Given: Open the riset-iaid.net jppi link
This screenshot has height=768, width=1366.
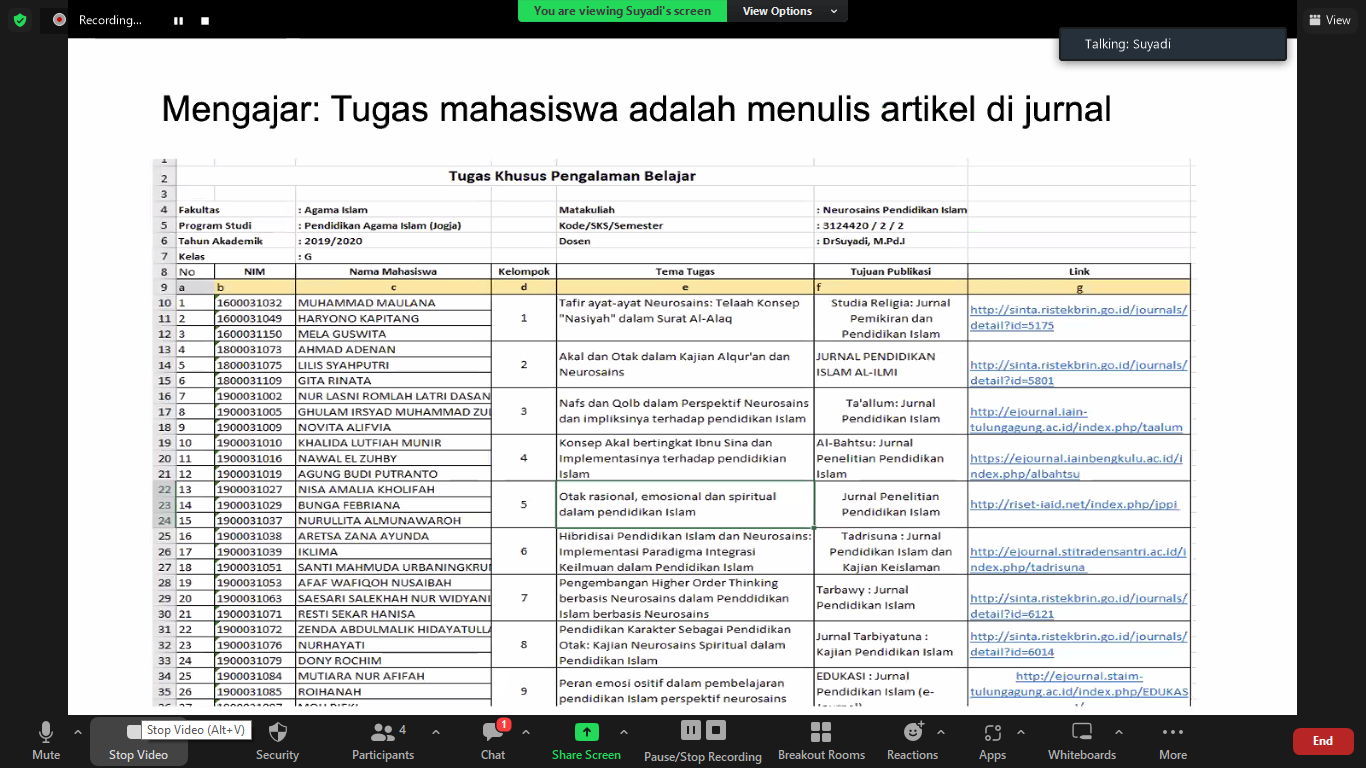Looking at the screenshot, I should click(x=1074, y=505).
